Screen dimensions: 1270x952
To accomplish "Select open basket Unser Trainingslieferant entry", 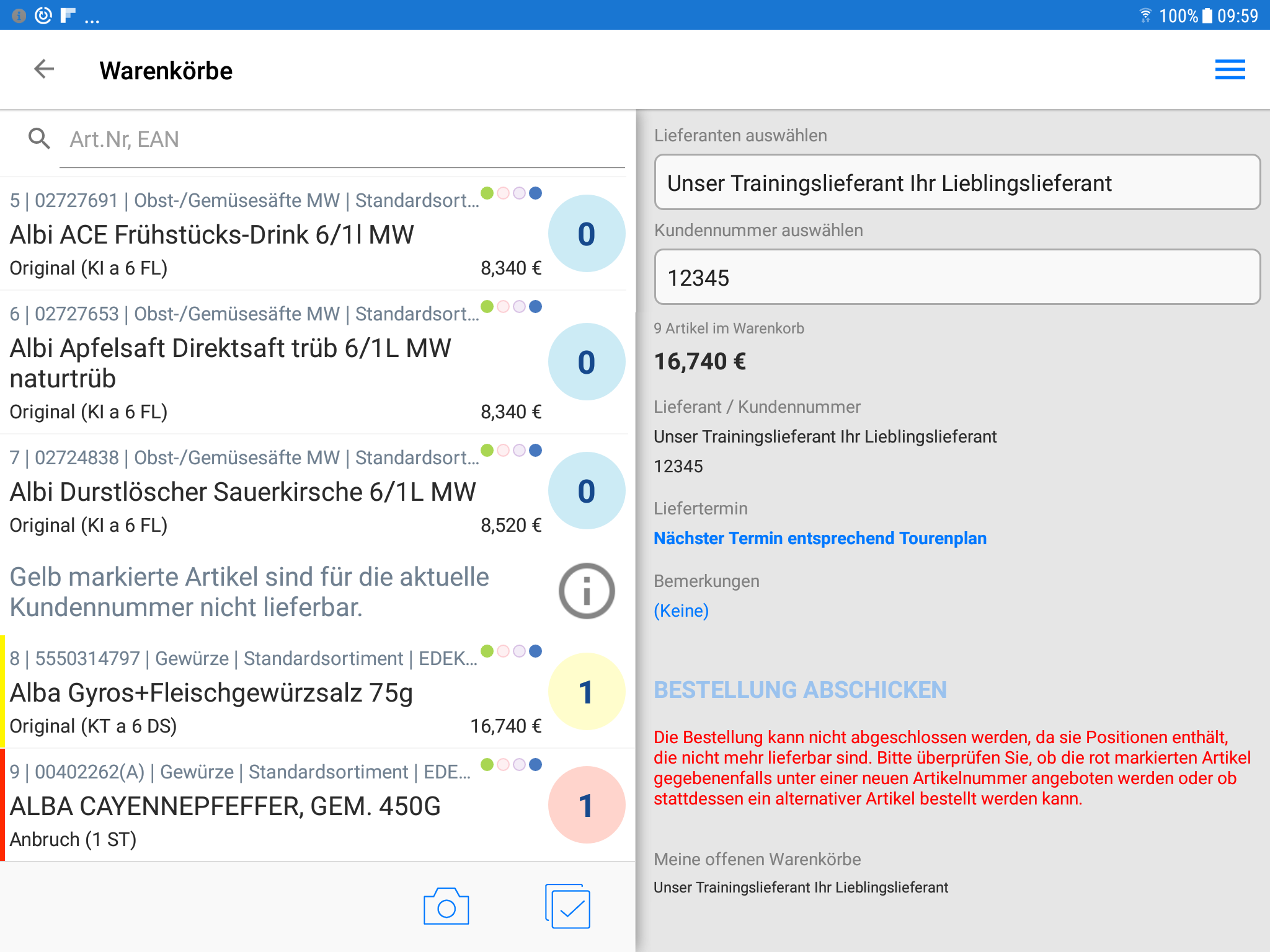I will pos(801,888).
